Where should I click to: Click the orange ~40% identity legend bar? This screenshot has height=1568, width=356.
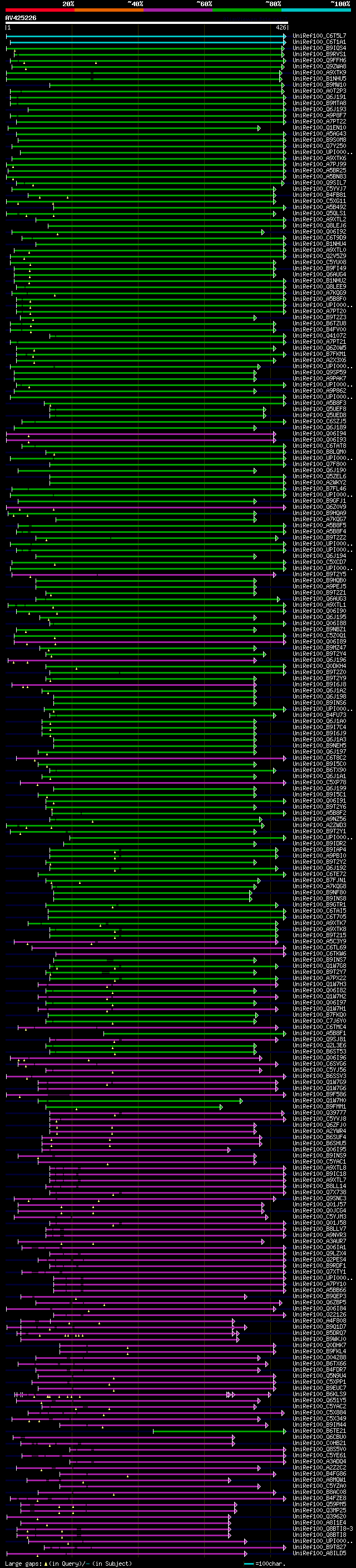pos(109,10)
